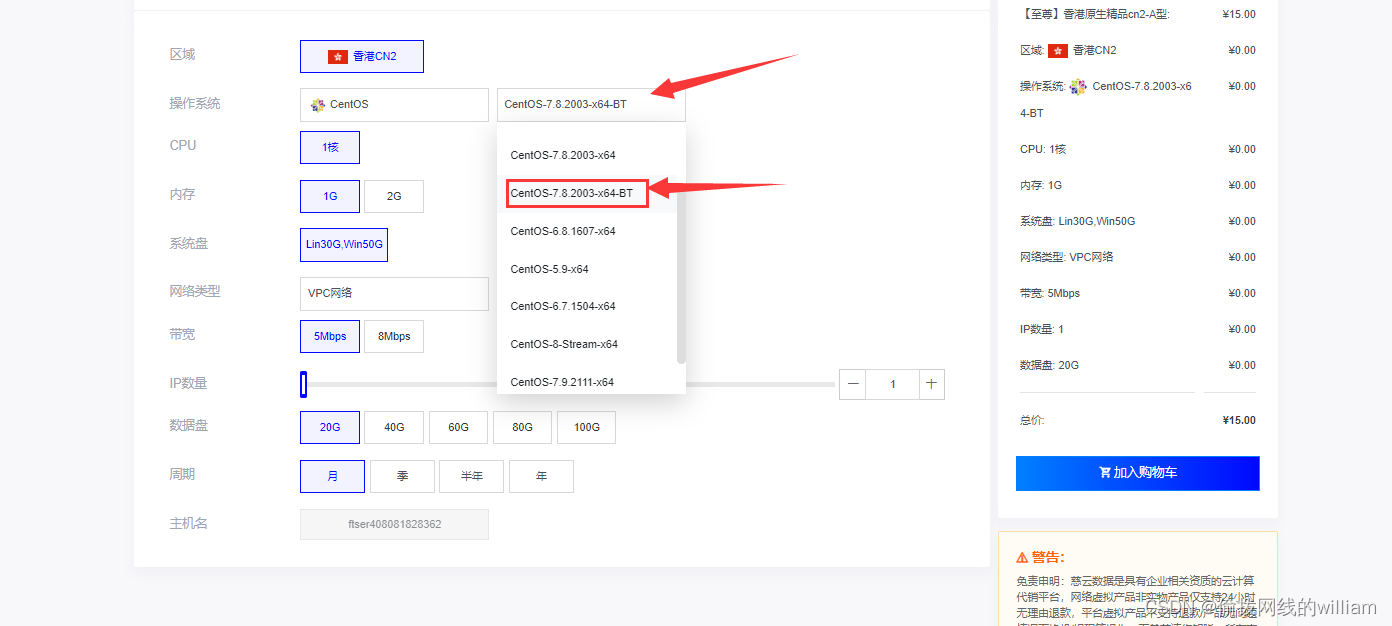
Task: Choose CentOS-6.7.1504-x64 from the list
Action: (x=587, y=306)
